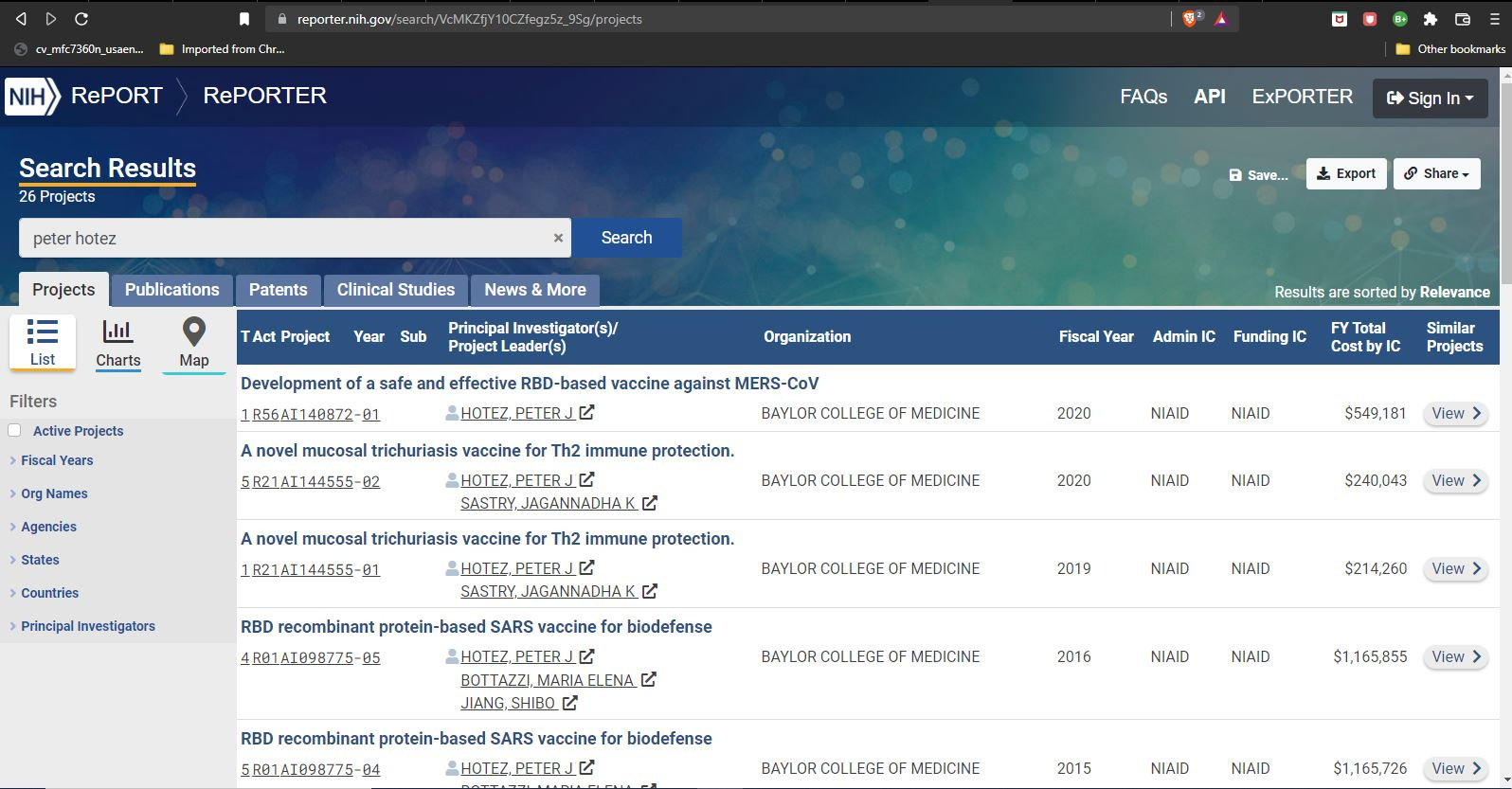The height and width of the screenshot is (789, 1512).
Task: View similar projects for 4R01AI098775-05 row
Action: coord(1455,656)
